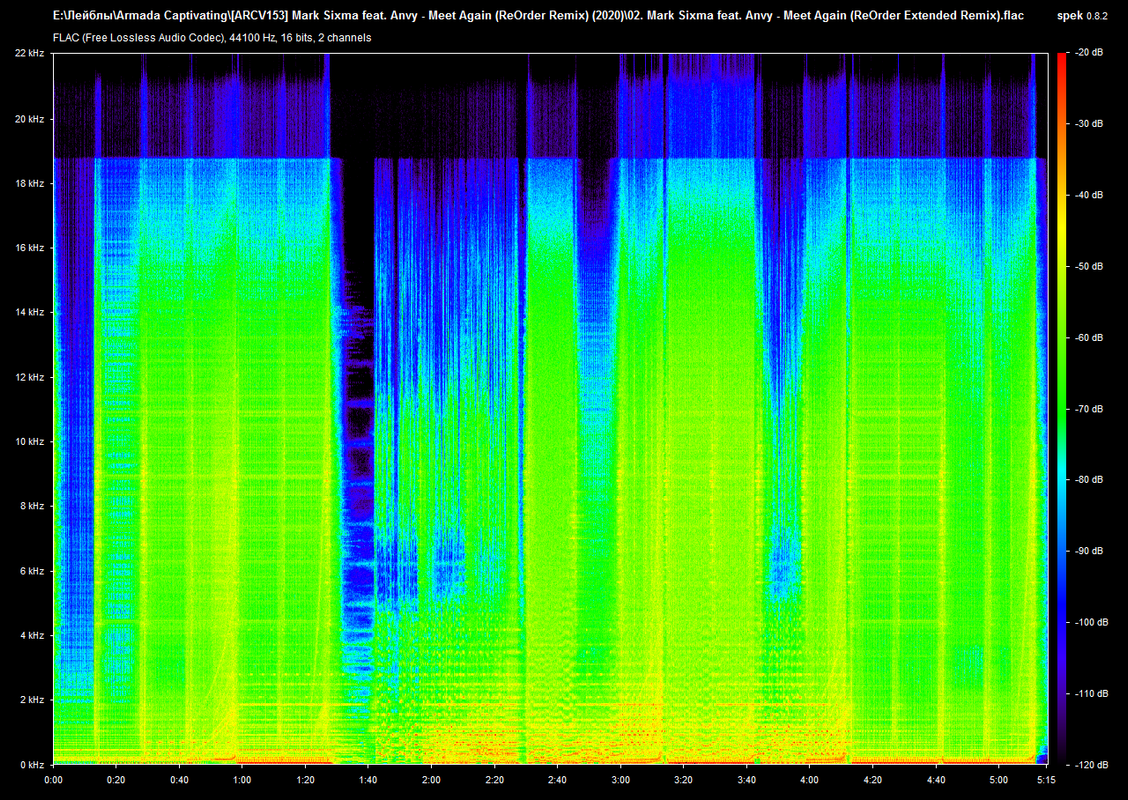
Task: Click the 5:15 end time label
Action: 1046,780
